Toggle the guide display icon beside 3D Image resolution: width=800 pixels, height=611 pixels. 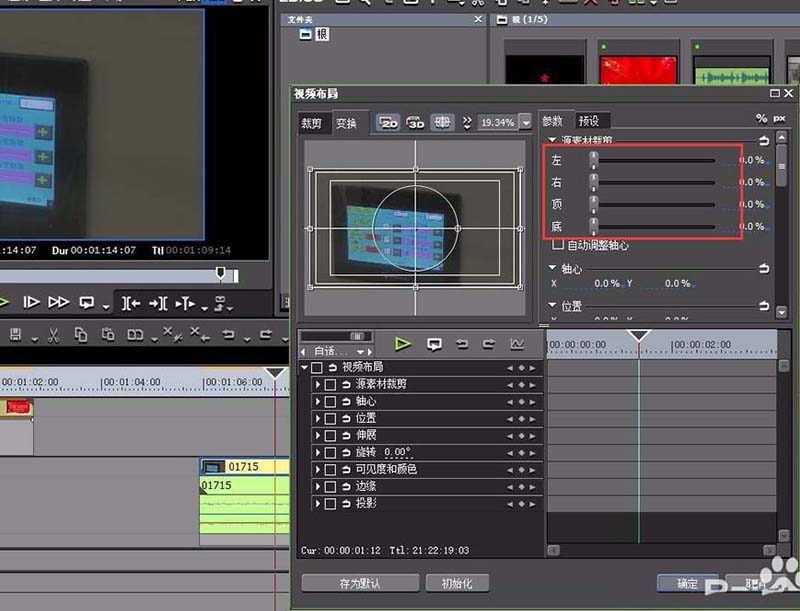[x=442, y=122]
